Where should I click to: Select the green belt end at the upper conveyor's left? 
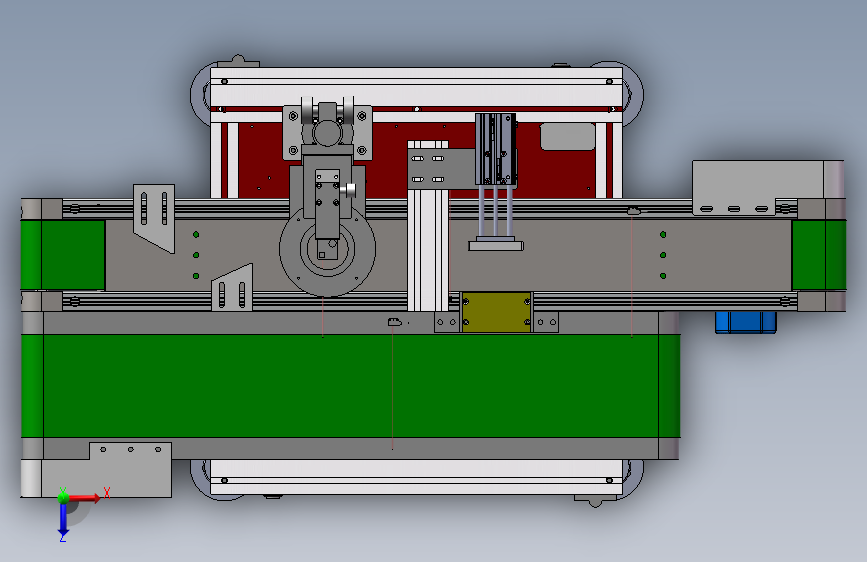coord(63,254)
